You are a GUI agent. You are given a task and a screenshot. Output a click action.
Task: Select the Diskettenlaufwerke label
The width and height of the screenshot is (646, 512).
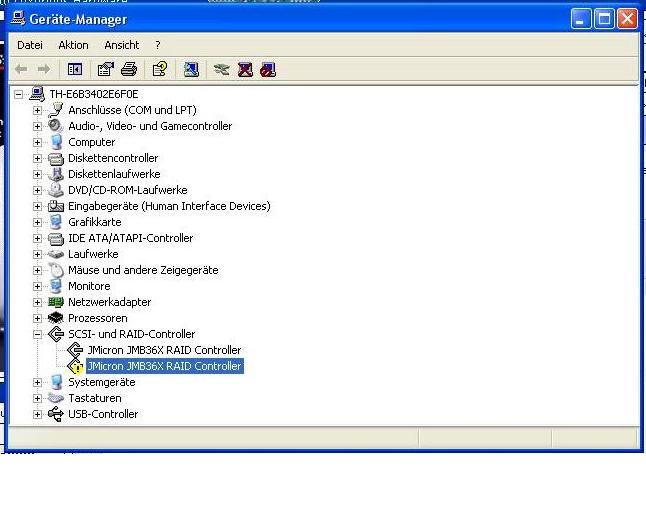coord(114,174)
